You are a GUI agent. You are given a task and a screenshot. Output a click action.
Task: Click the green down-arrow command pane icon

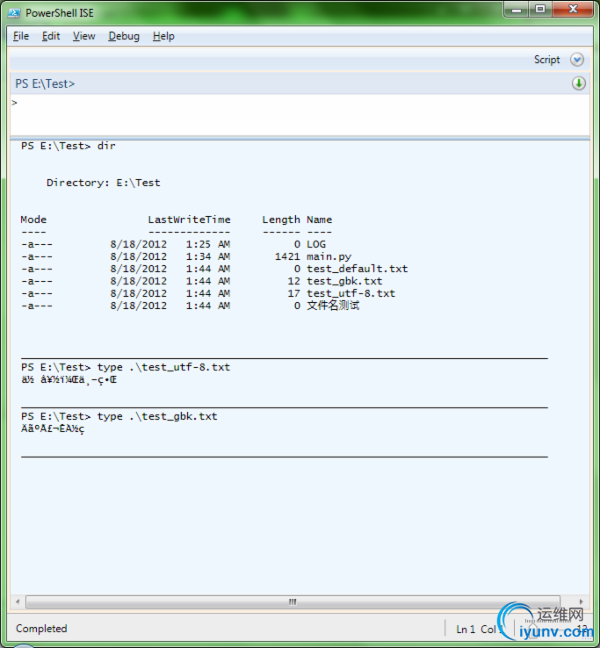point(579,83)
